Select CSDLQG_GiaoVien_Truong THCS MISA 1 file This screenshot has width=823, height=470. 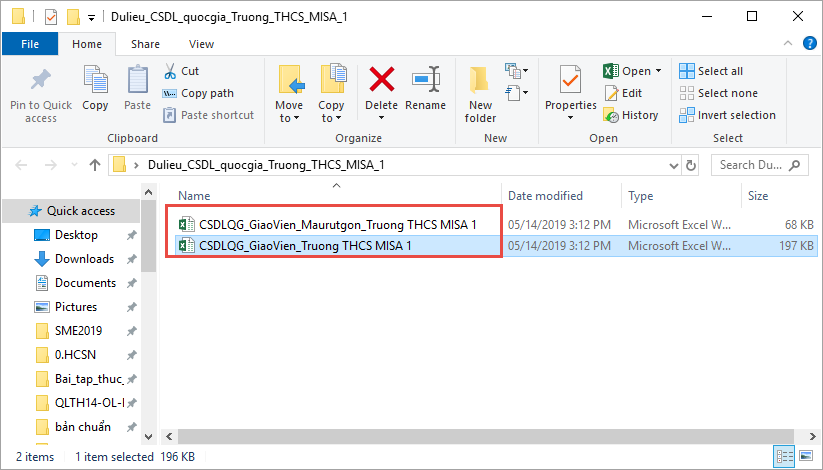305,246
